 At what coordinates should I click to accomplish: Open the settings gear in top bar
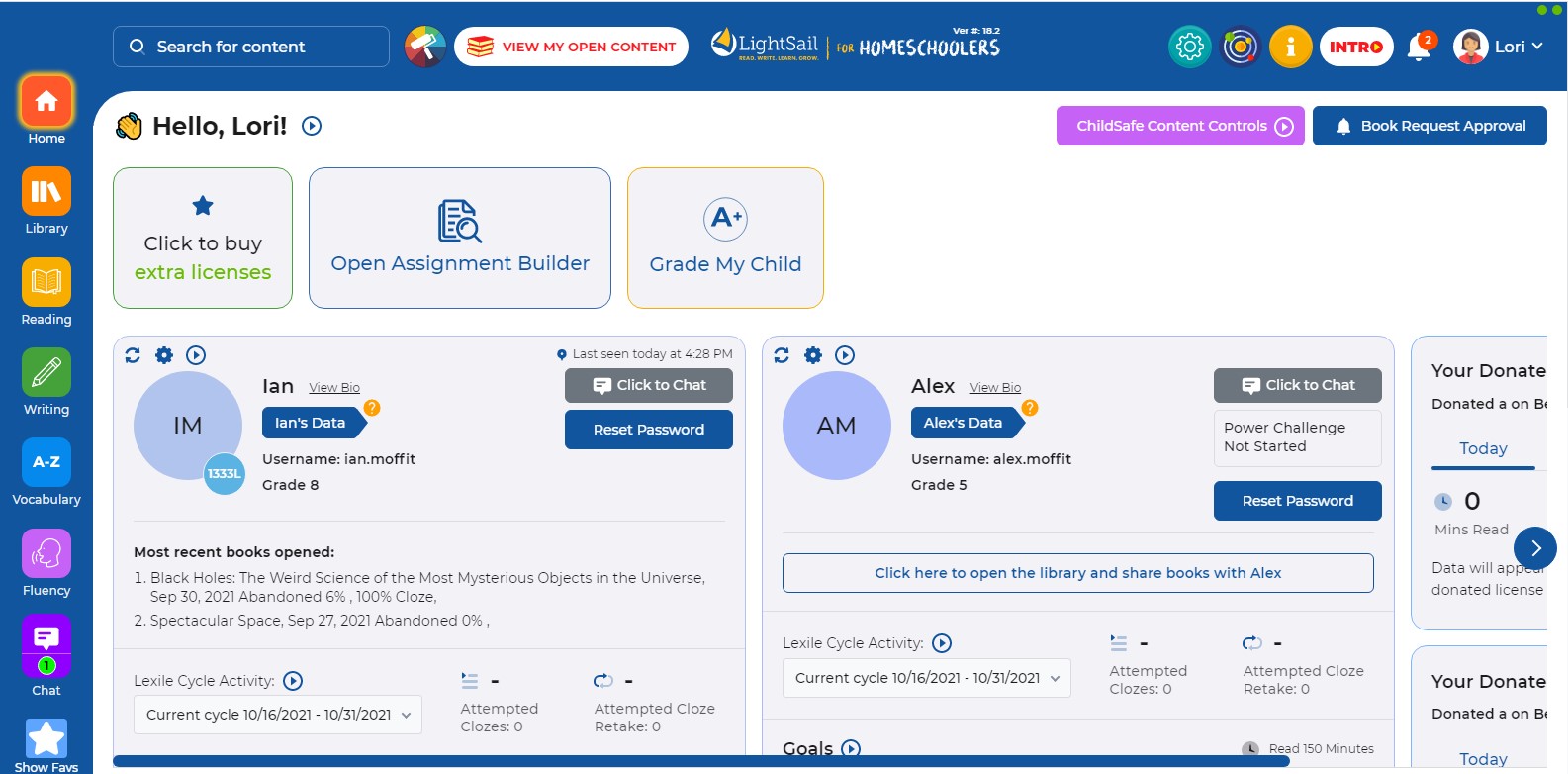pyautogui.click(x=1189, y=47)
